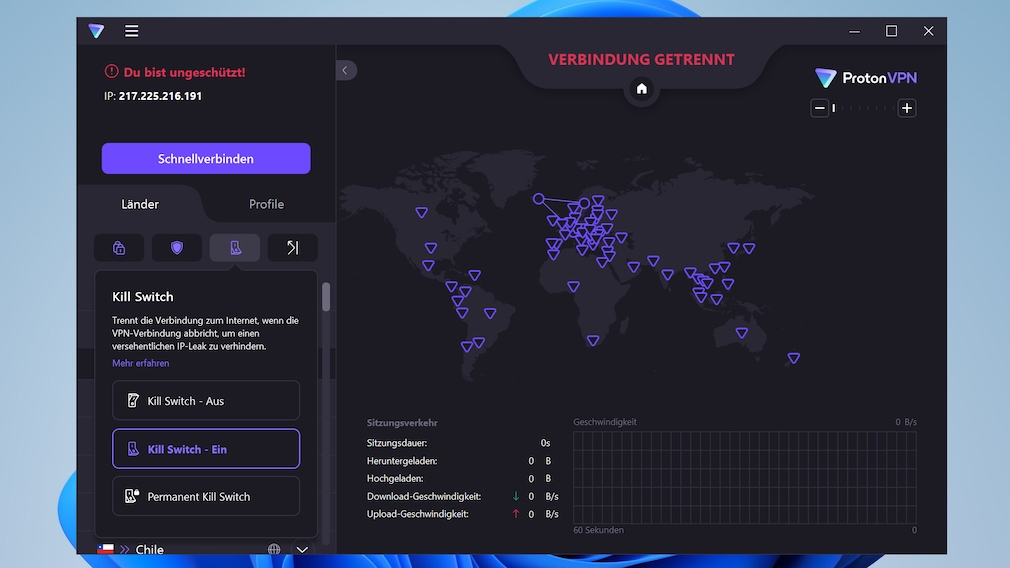The width and height of the screenshot is (1010, 568).
Task: Click the VERBINDUNG GETRENNT status text
Action: (x=642, y=59)
